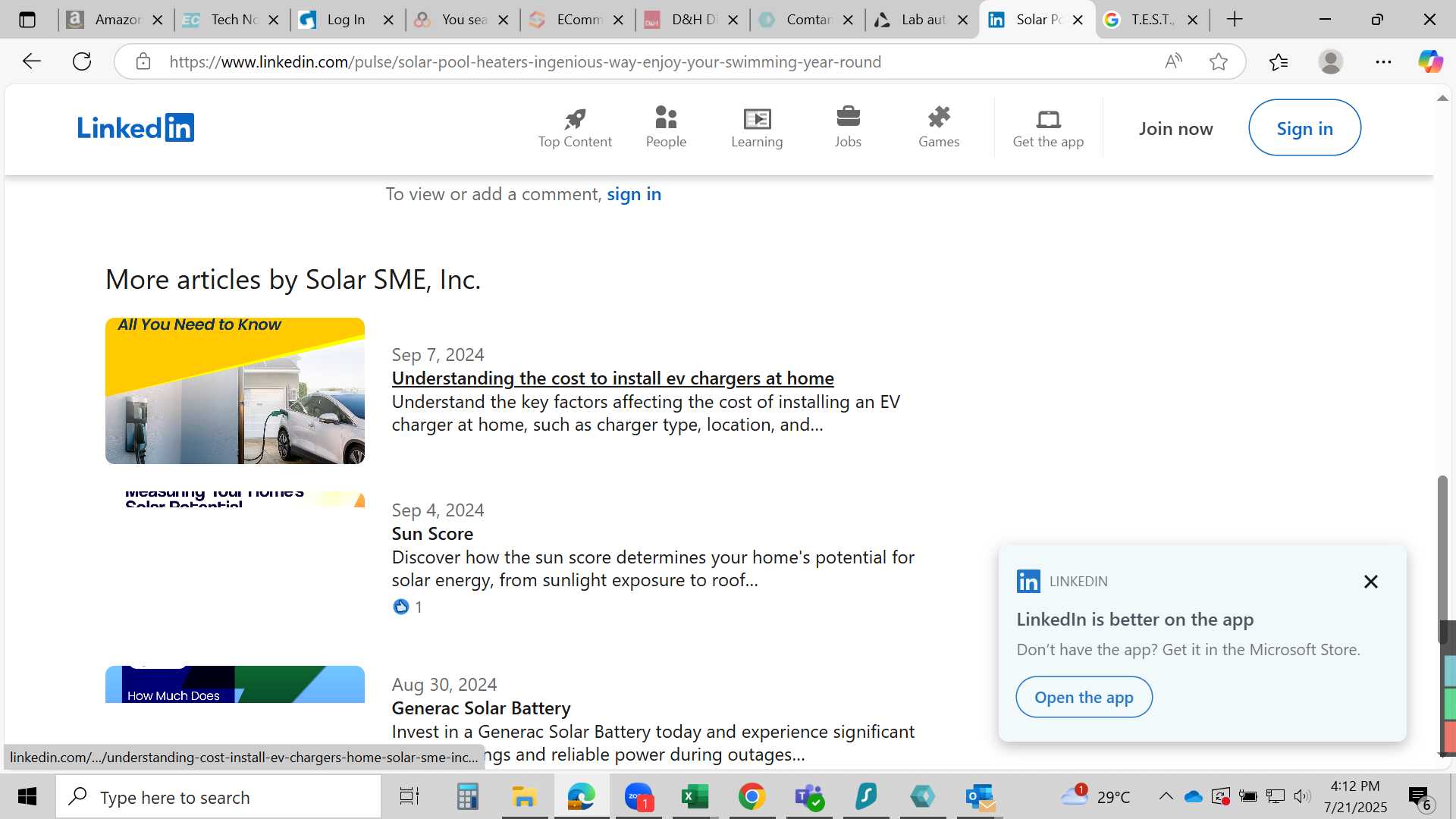Open Microsoft Teams from the taskbar
Screen dimensions: 1456x819
coord(809,797)
